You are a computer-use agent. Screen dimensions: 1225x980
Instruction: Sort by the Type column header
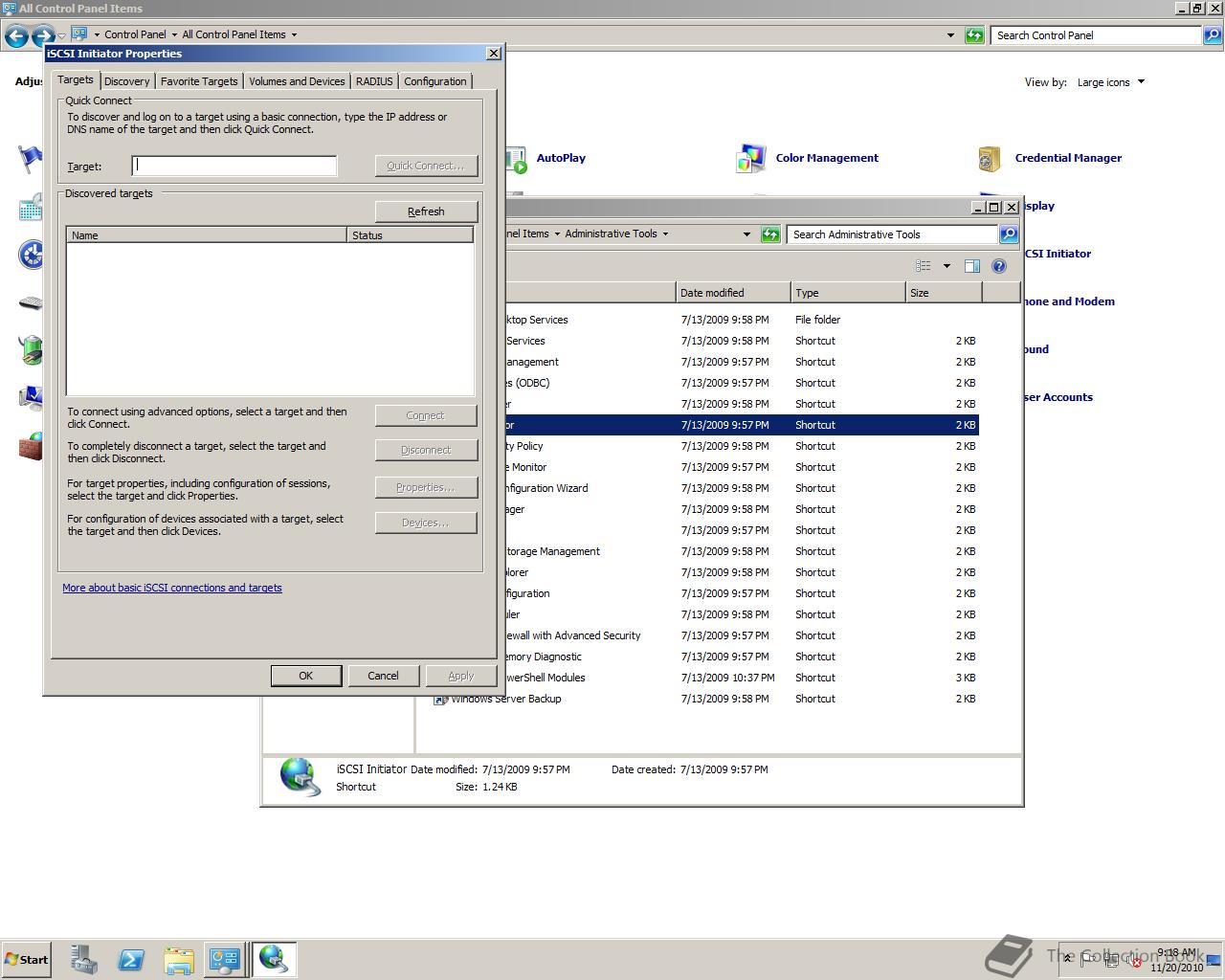point(848,293)
